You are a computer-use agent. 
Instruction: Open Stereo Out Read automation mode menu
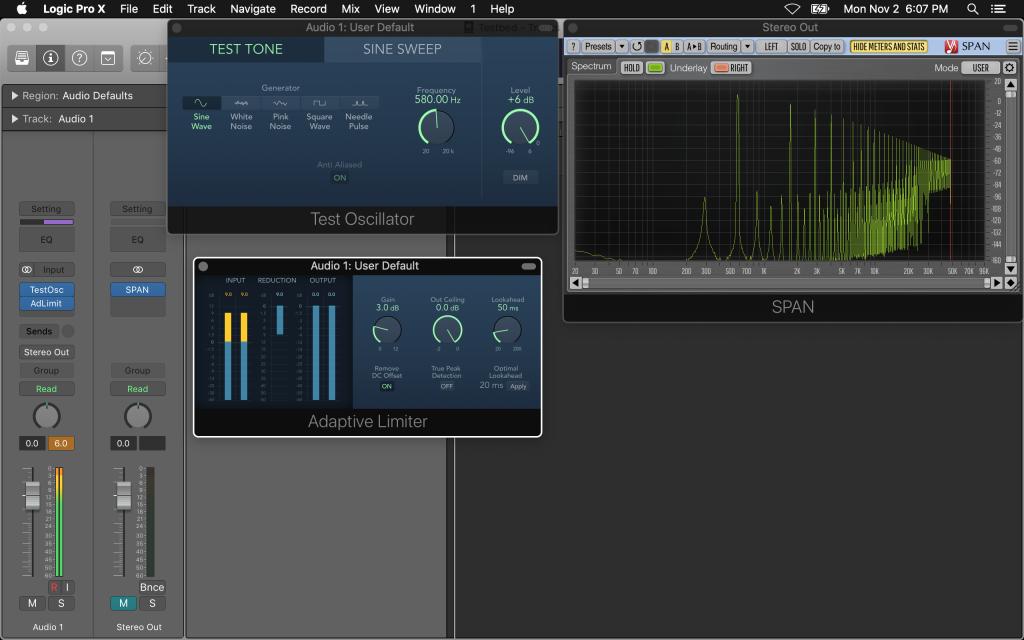pyautogui.click(x=138, y=389)
